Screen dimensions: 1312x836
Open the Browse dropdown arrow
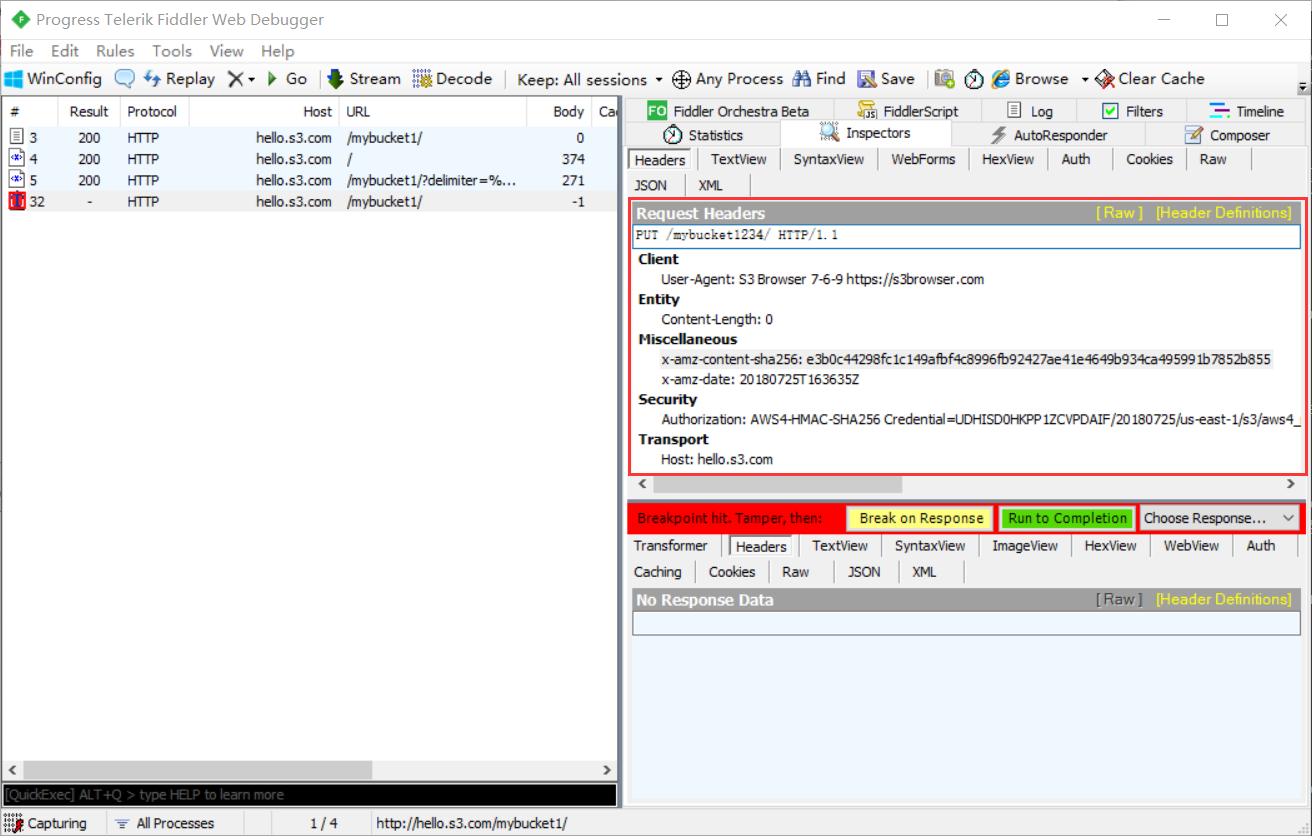(x=1084, y=79)
